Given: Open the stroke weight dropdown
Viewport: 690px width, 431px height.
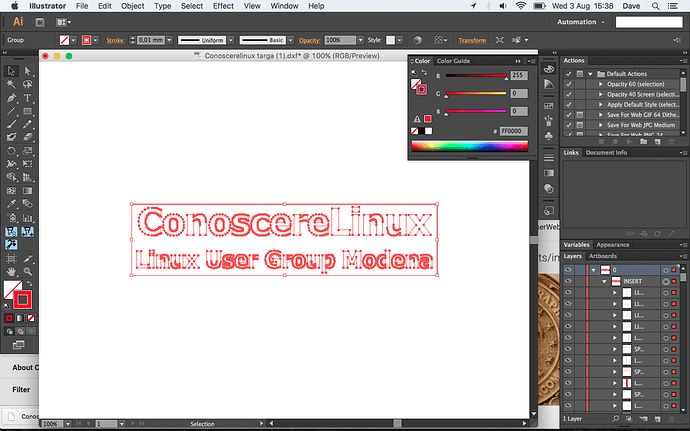Looking at the screenshot, I should (x=169, y=40).
